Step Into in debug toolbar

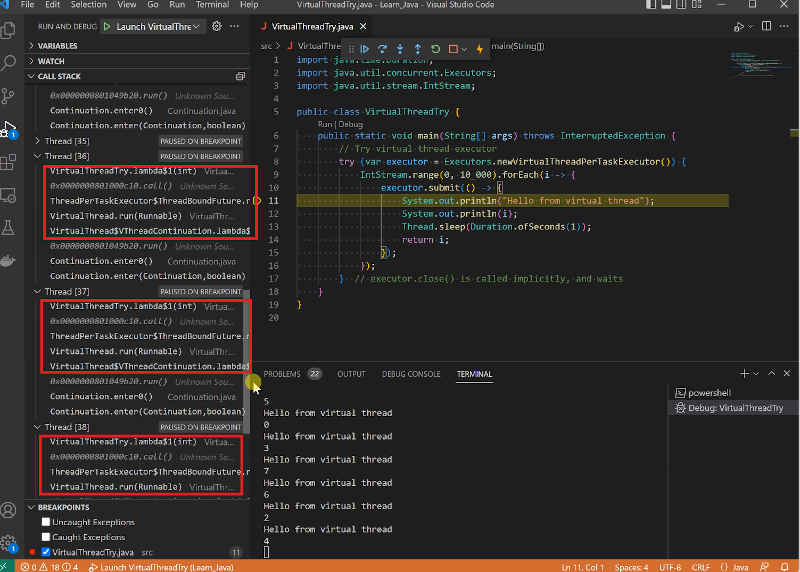pos(400,49)
